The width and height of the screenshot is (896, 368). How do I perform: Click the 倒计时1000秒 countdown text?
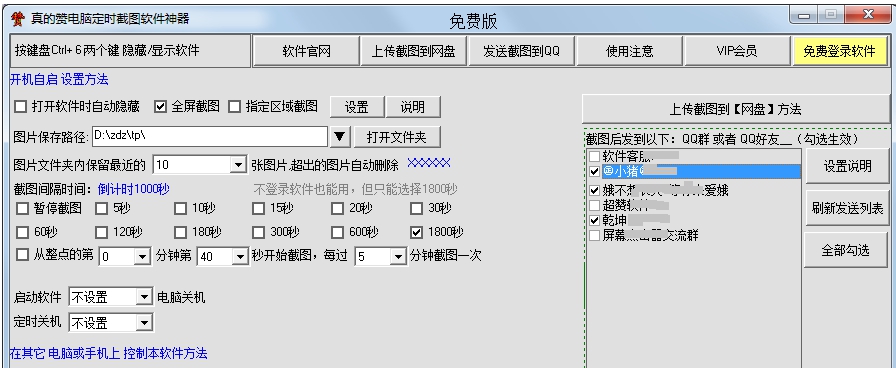point(134,189)
